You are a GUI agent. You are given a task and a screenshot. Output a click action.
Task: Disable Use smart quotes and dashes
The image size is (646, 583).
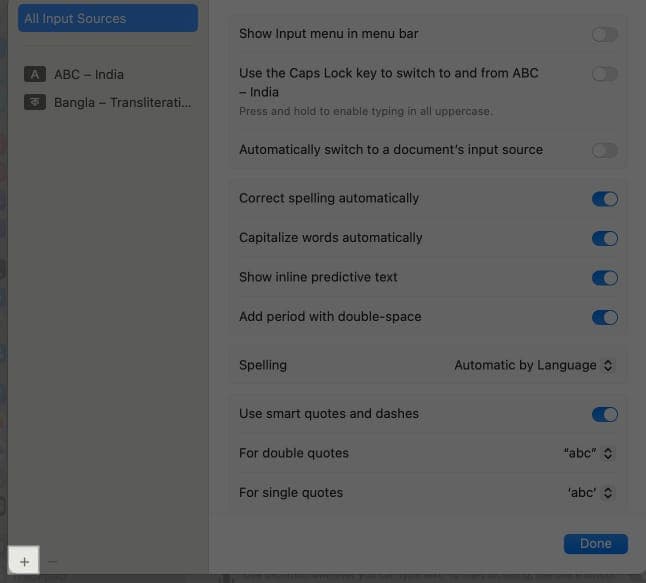point(604,414)
